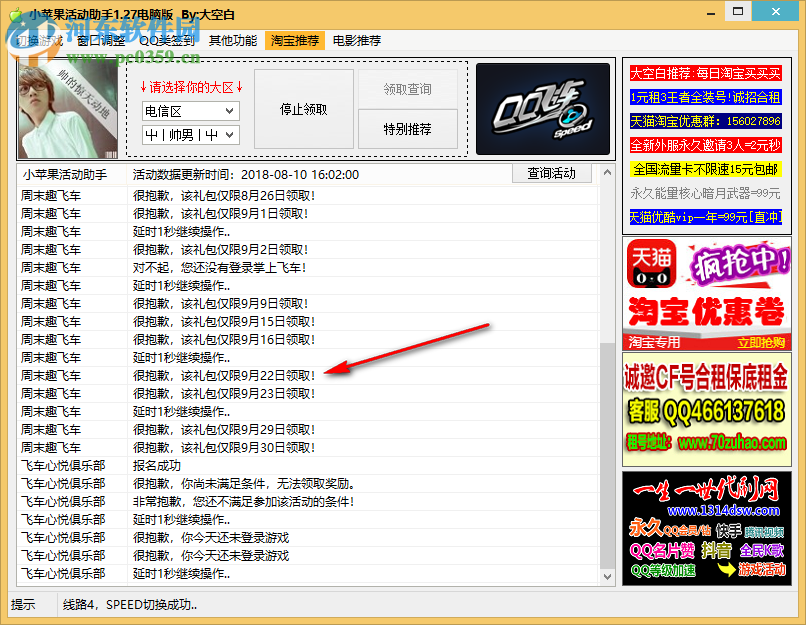806x625 pixels.
Task: Click the user avatar photo
Action: (68, 109)
